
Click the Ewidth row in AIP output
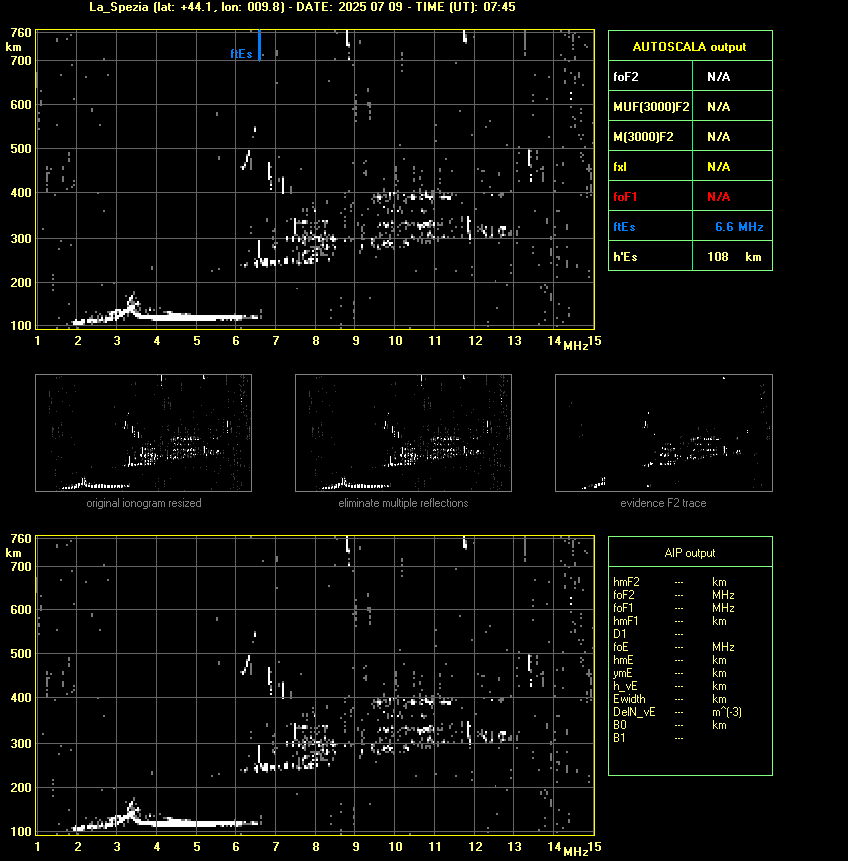(x=670, y=699)
